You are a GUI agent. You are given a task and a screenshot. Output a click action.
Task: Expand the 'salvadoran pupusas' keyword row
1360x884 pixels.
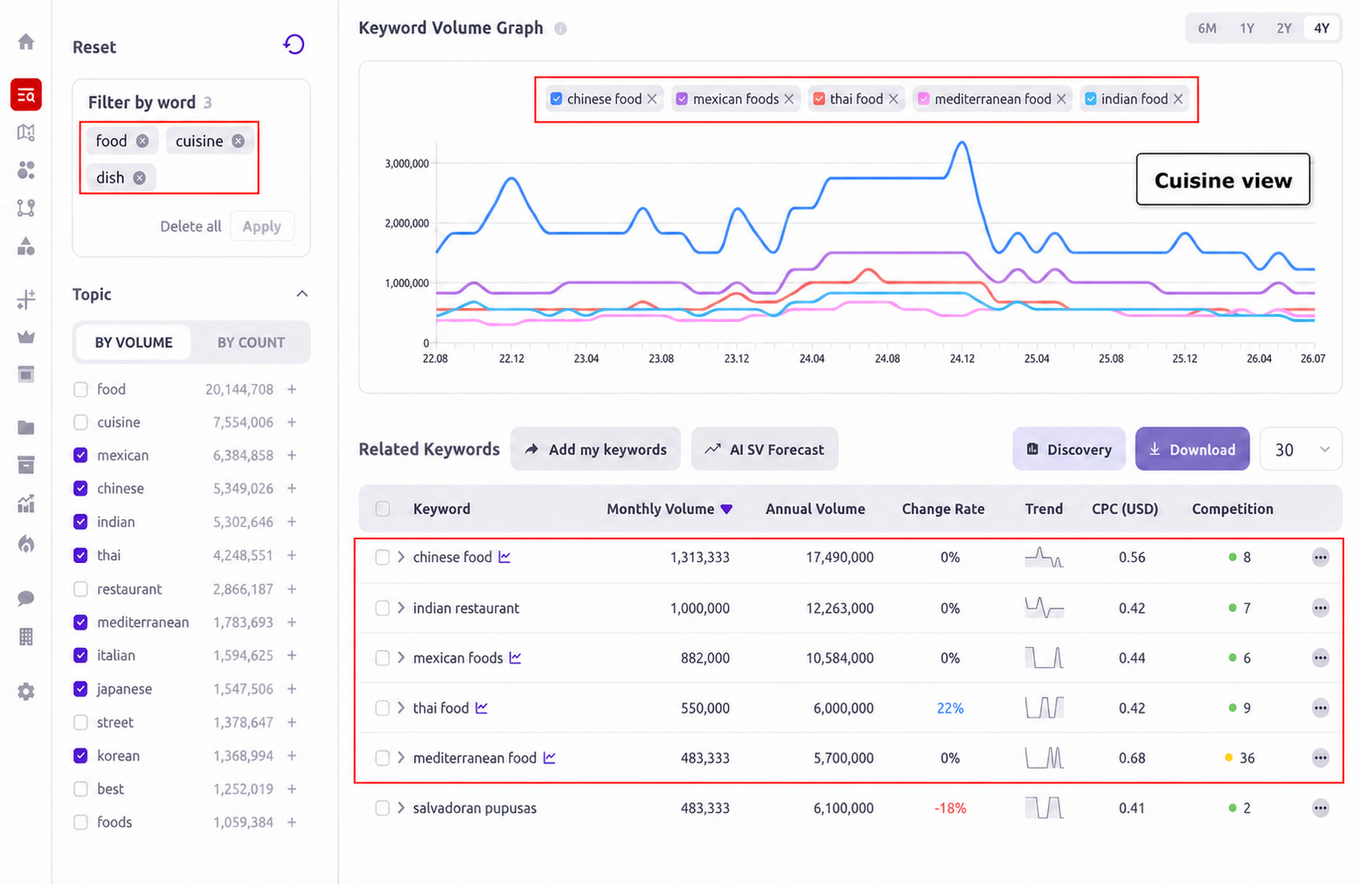(401, 808)
